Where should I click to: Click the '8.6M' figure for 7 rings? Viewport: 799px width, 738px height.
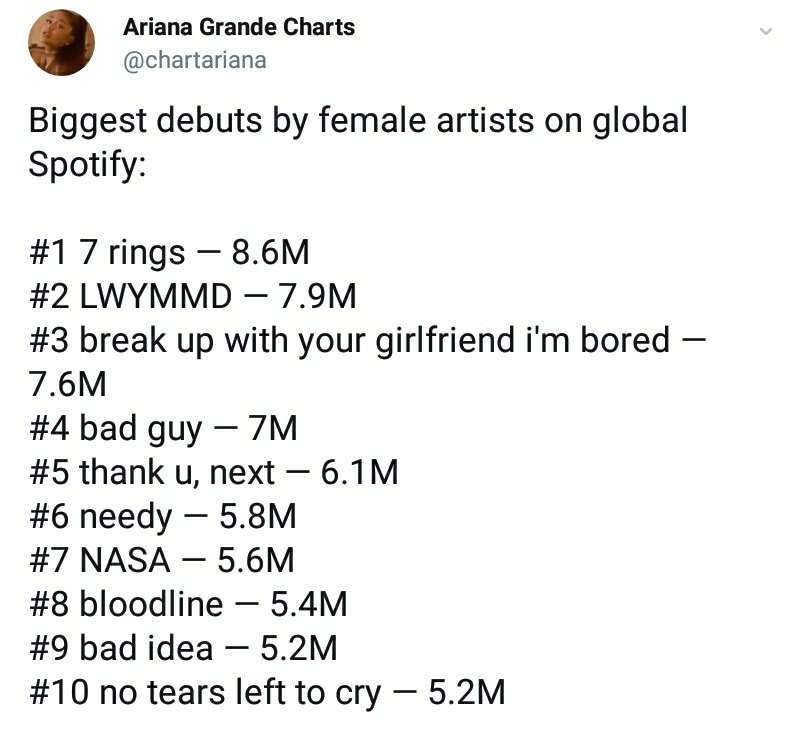click(270, 253)
